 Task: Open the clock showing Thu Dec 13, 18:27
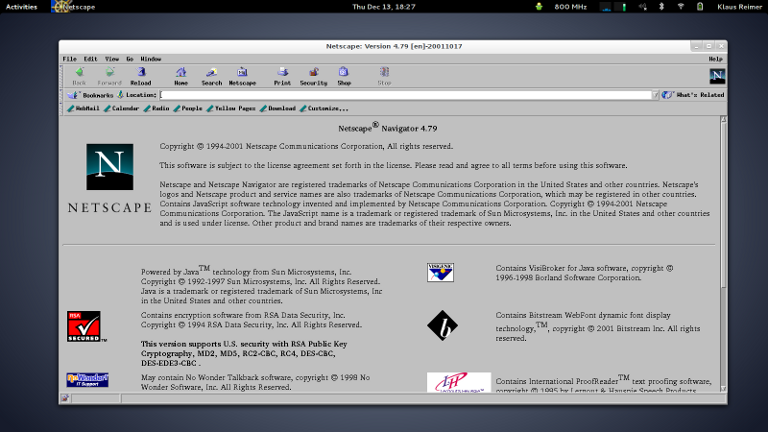click(x=384, y=7)
